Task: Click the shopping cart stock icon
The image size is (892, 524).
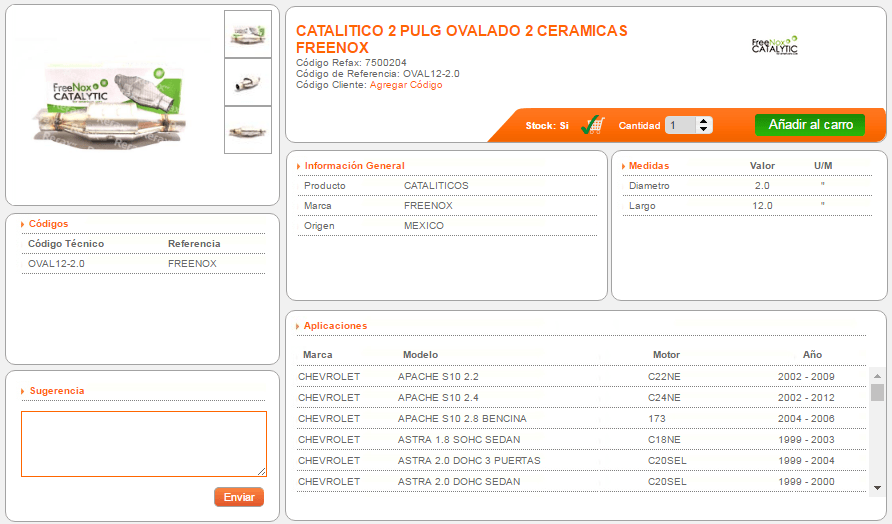Action: tap(593, 125)
